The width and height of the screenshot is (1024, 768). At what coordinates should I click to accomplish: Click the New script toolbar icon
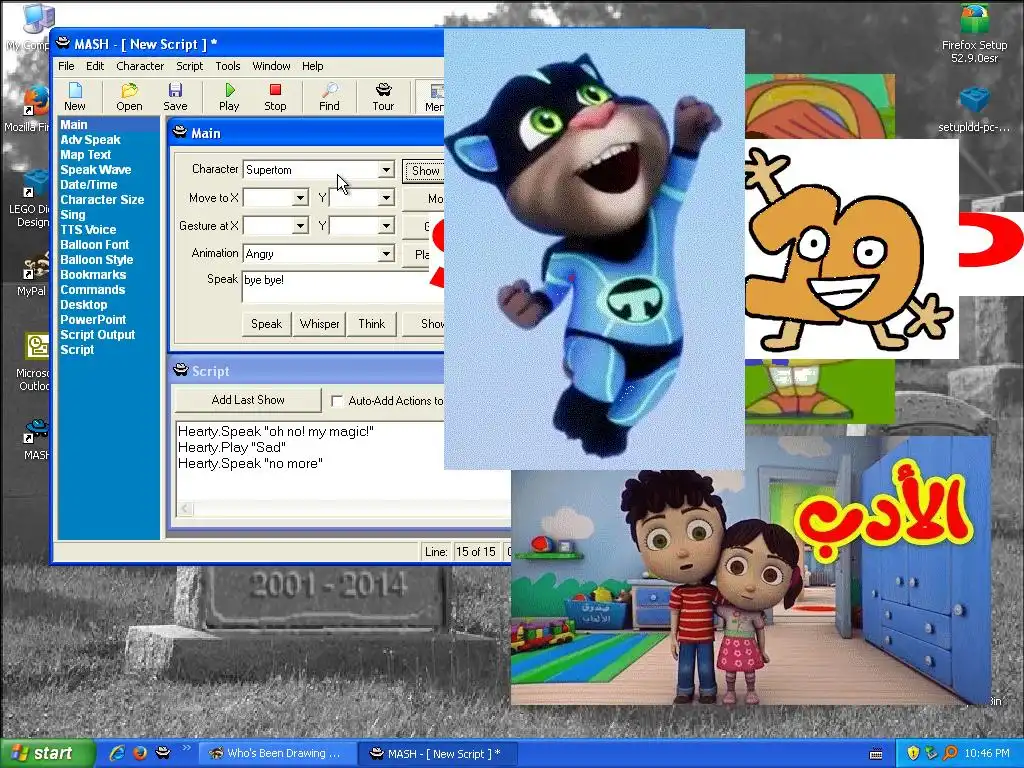click(74, 97)
